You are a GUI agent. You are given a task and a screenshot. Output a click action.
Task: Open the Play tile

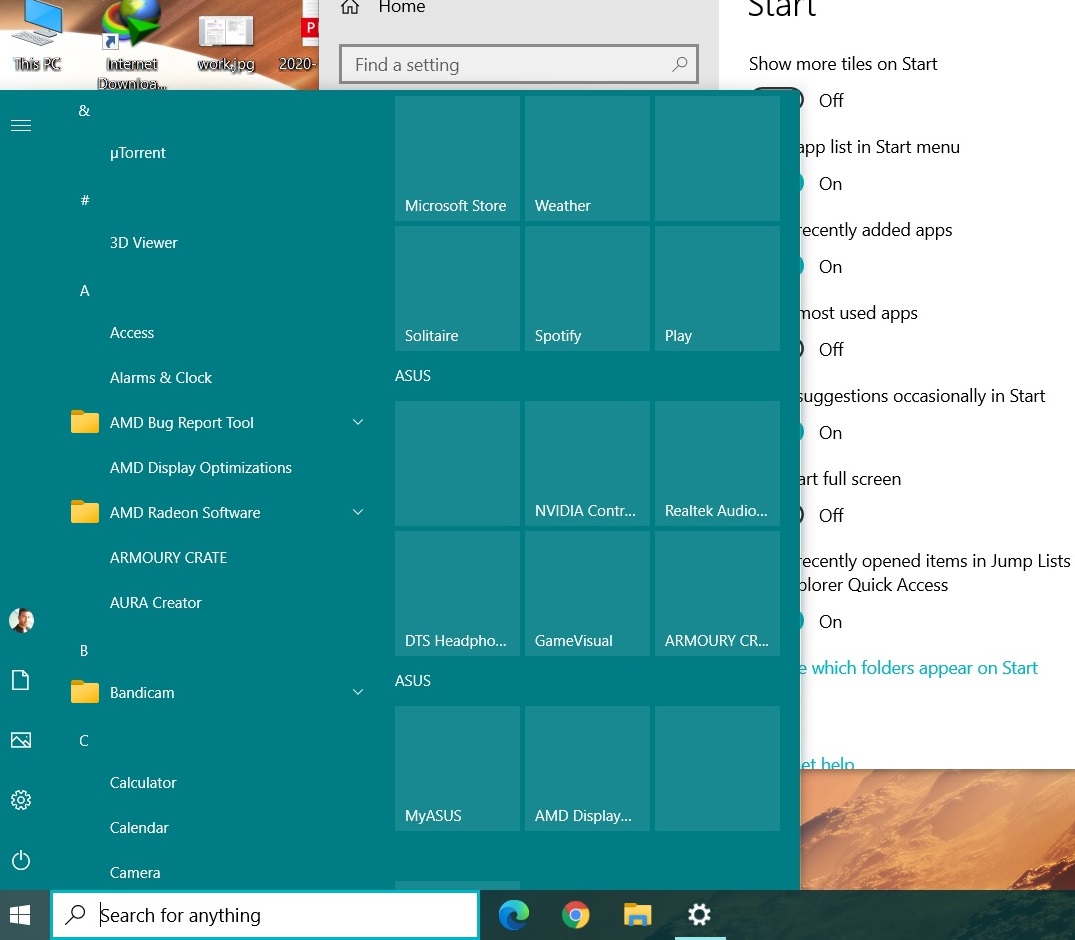point(717,289)
